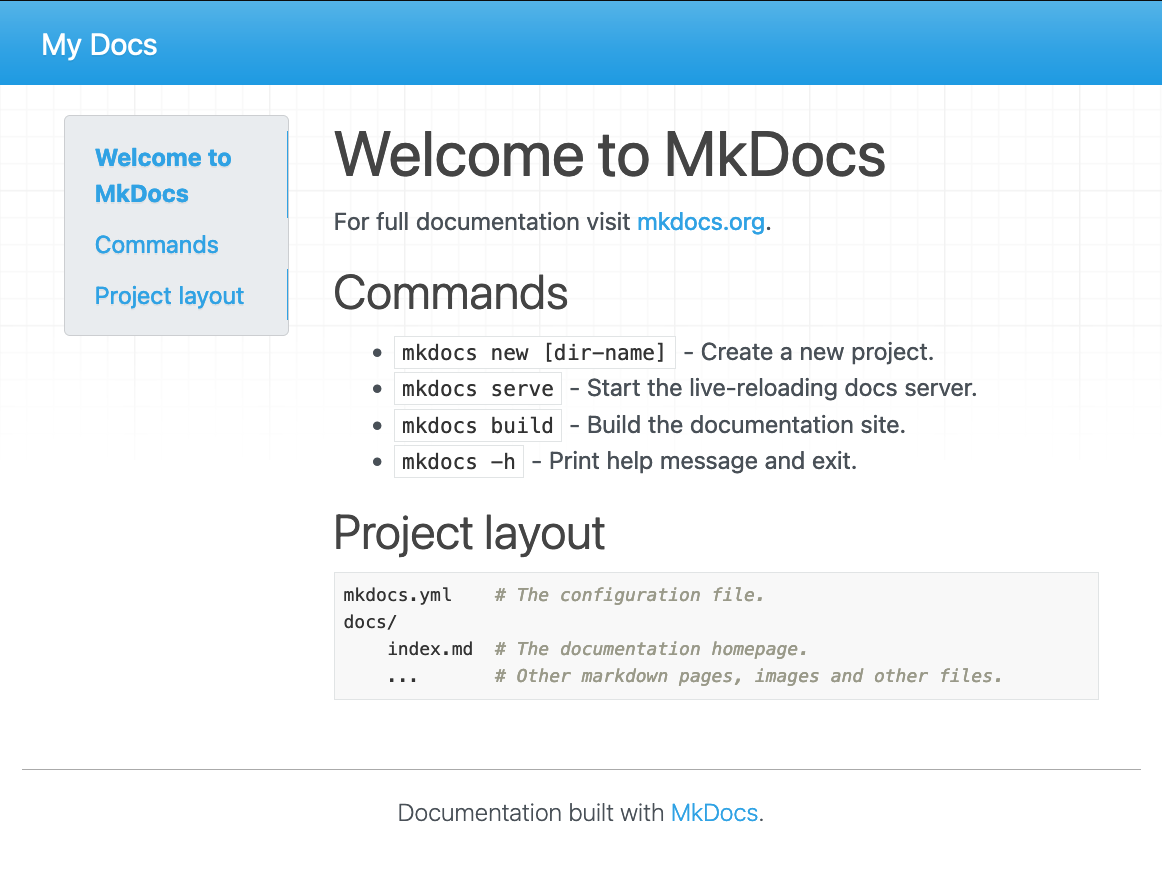Select the mkdocs -h code snippet
Image resolution: width=1162 pixels, height=871 pixels.
458,461
